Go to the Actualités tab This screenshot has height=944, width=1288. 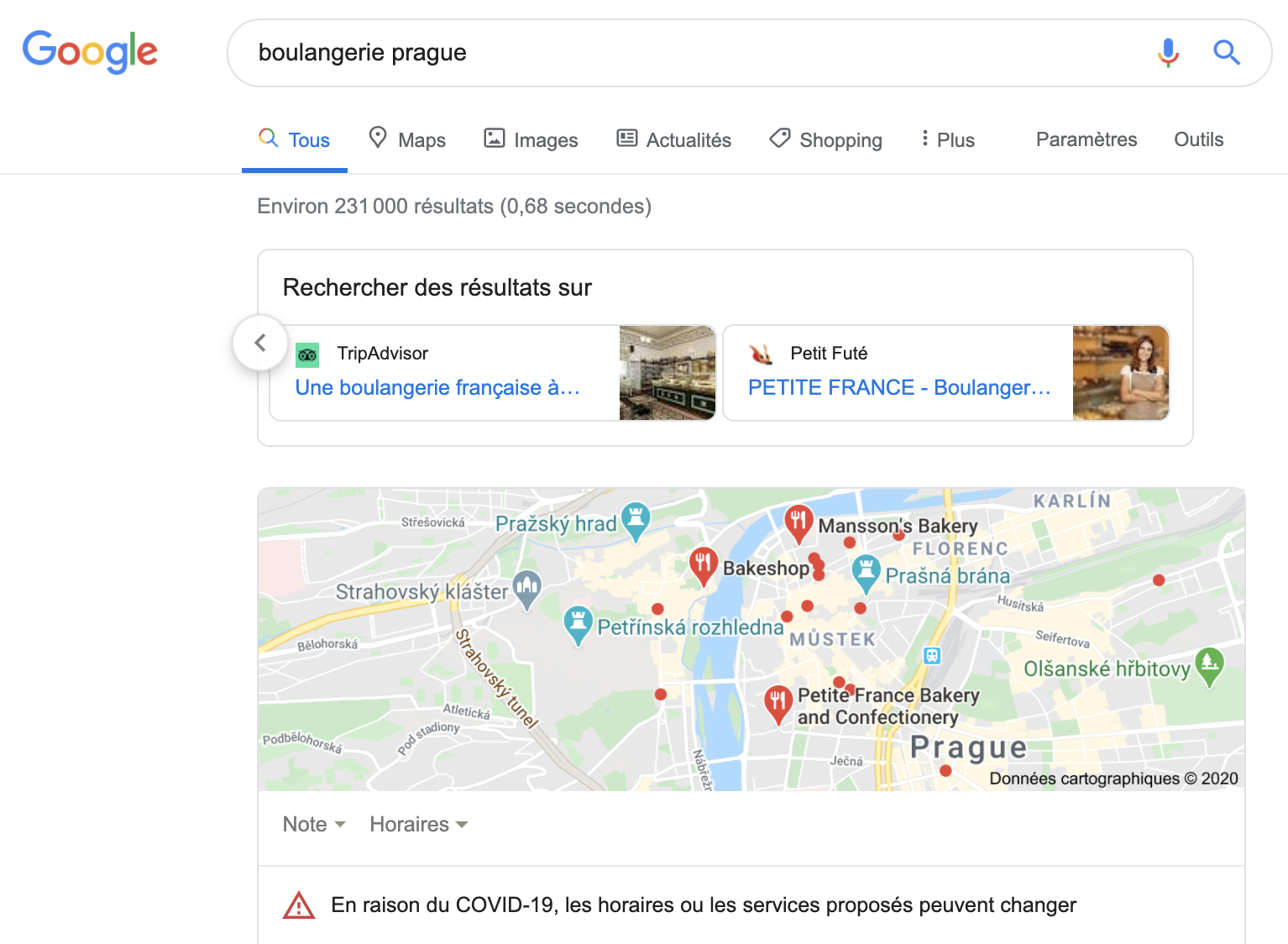point(673,139)
